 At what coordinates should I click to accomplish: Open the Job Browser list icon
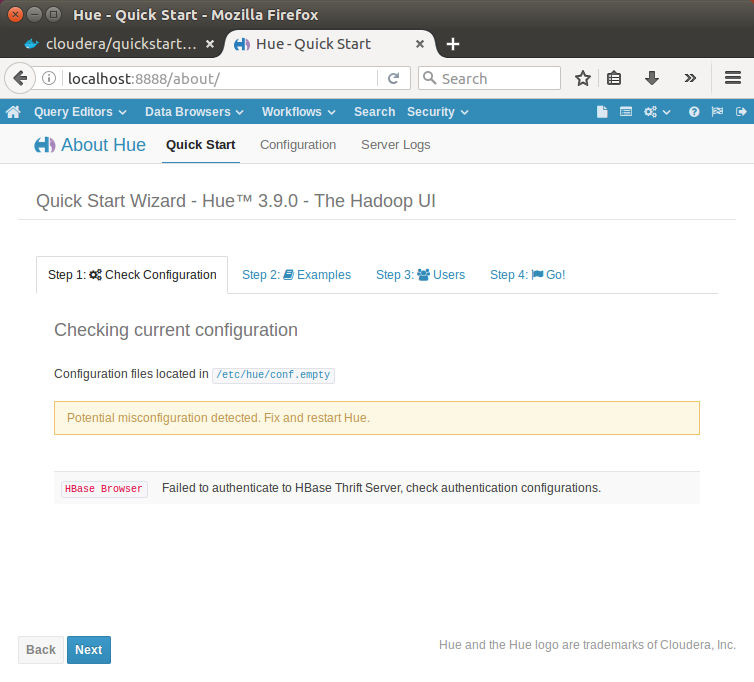(x=626, y=112)
